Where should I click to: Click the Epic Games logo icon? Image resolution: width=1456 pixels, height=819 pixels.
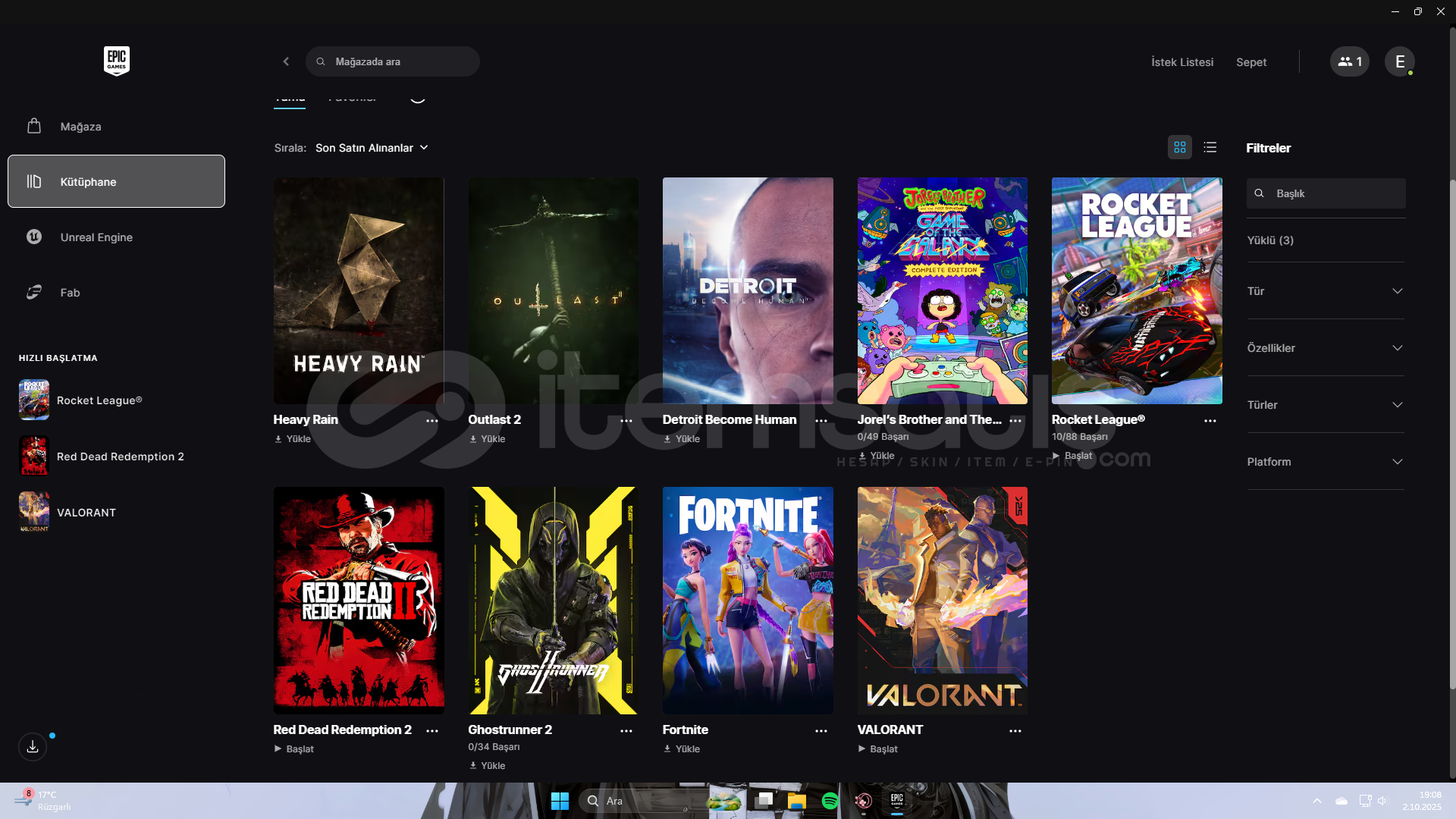tap(116, 61)
